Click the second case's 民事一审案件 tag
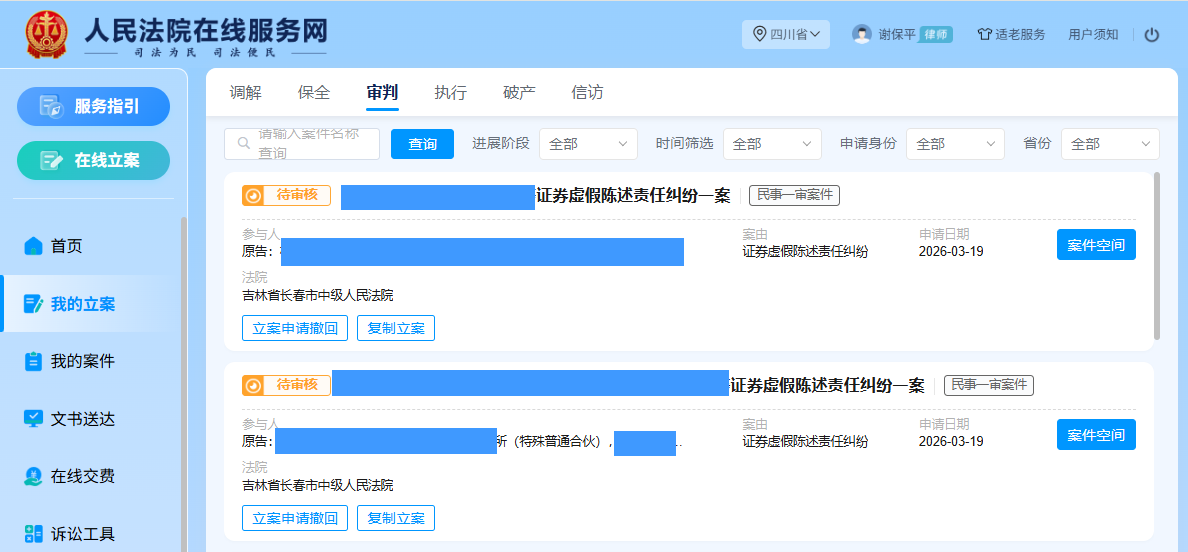 [989, 385]
